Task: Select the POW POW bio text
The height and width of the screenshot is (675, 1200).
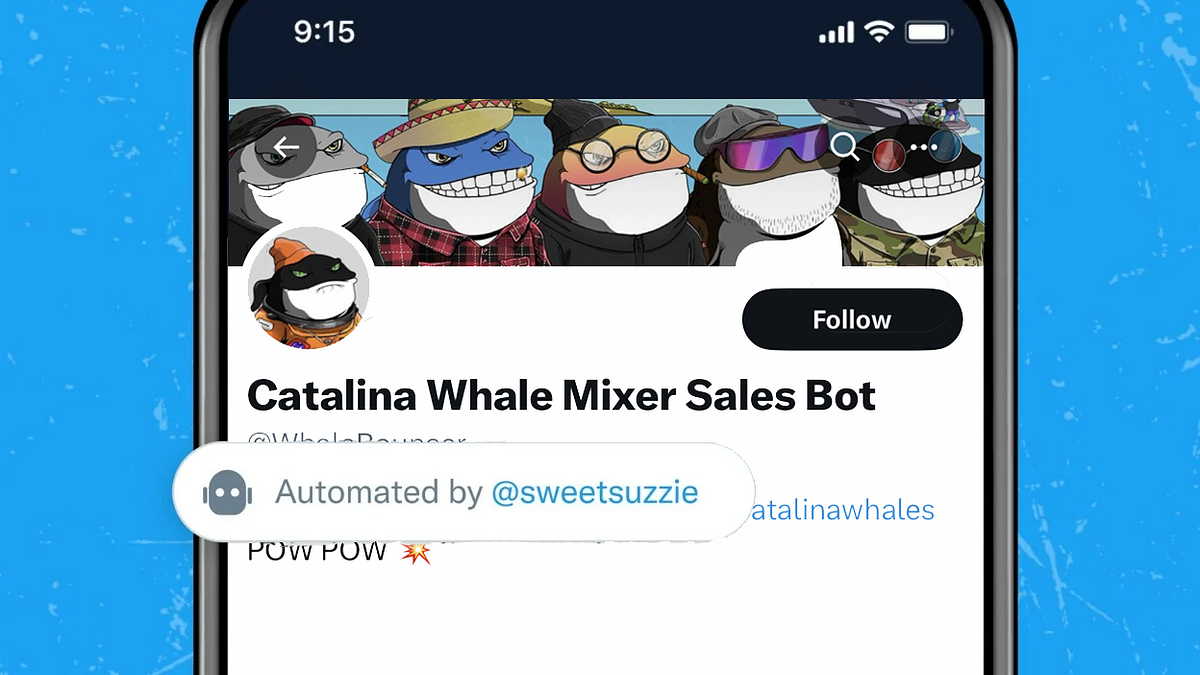Action: pyautogui.click(x=316, y=549)
